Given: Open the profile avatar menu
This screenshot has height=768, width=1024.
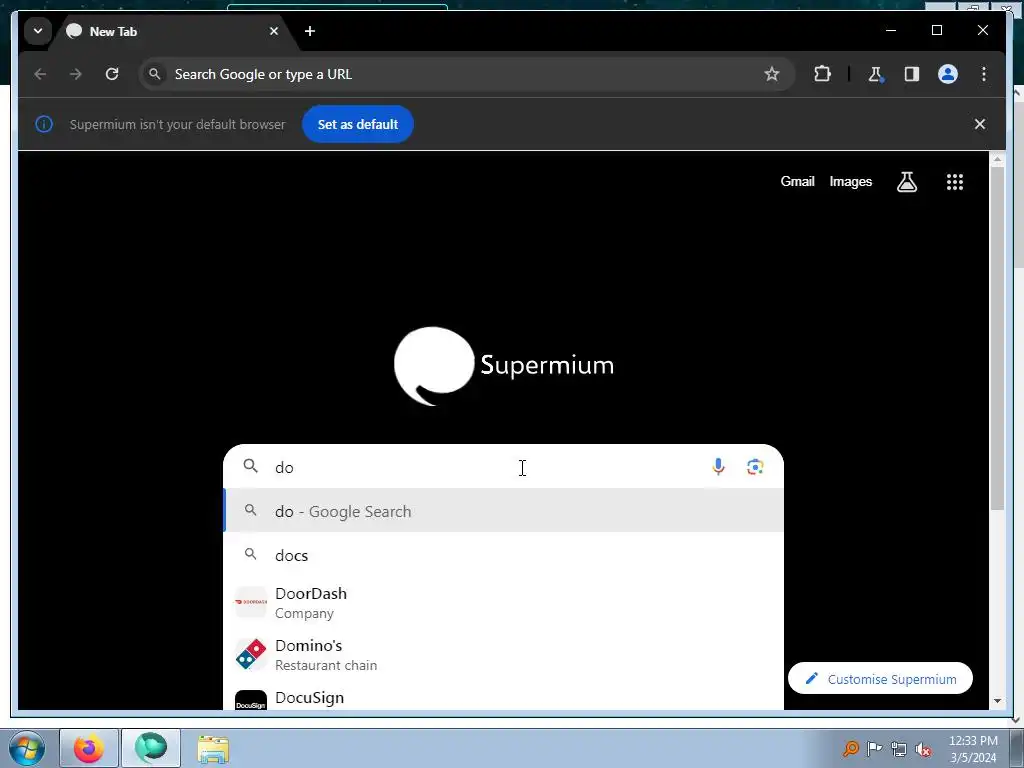Looking at the screenshot, I should [x=948, y=74].
